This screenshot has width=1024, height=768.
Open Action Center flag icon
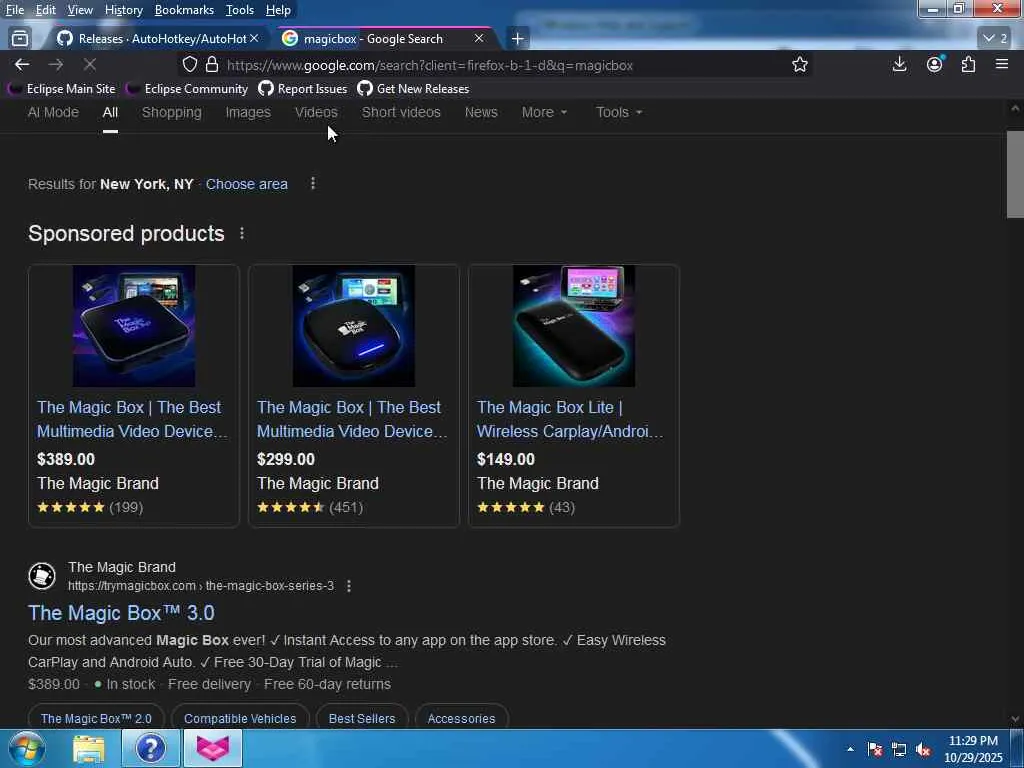(x=875, y=749)
